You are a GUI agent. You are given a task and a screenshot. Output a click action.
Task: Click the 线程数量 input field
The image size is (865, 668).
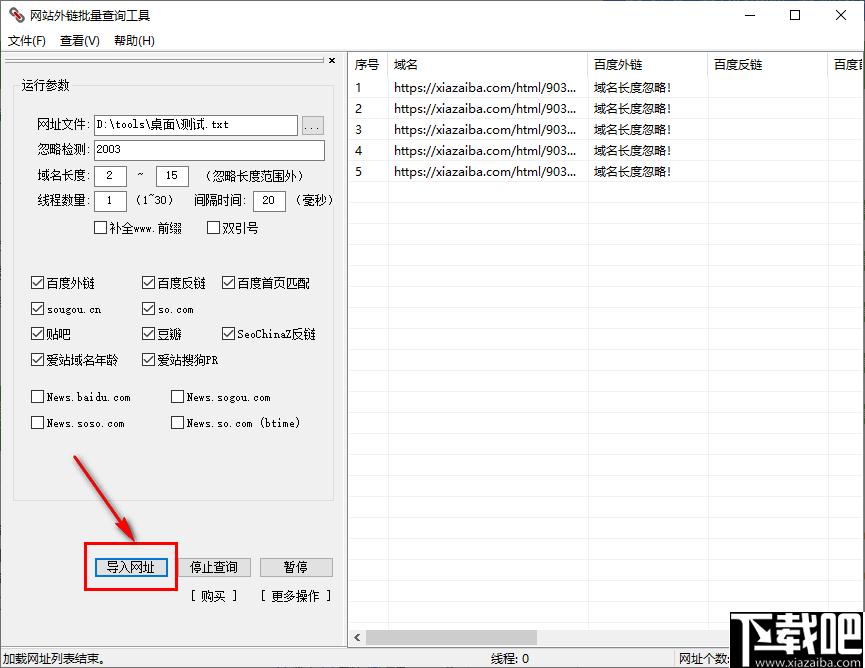coord(110,201)
